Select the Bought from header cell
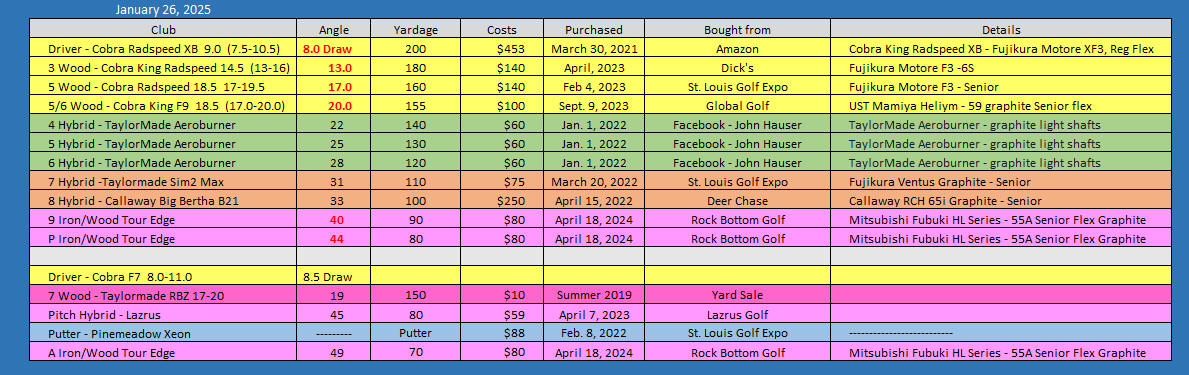This screenshot has height=375, width=1189. 737,30
